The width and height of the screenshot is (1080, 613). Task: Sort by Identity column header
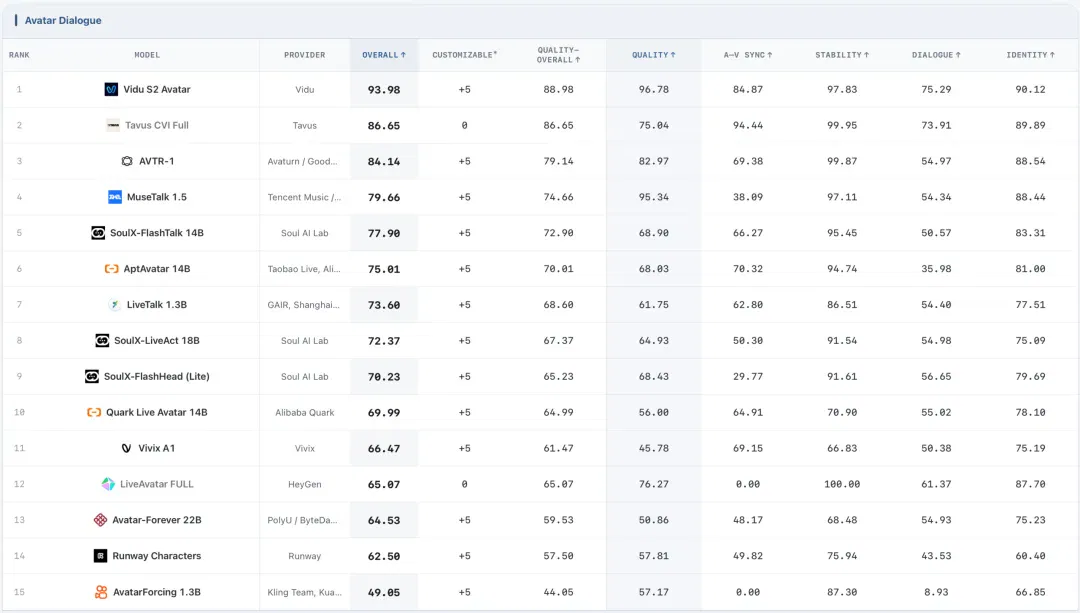tap(1030, 55)
